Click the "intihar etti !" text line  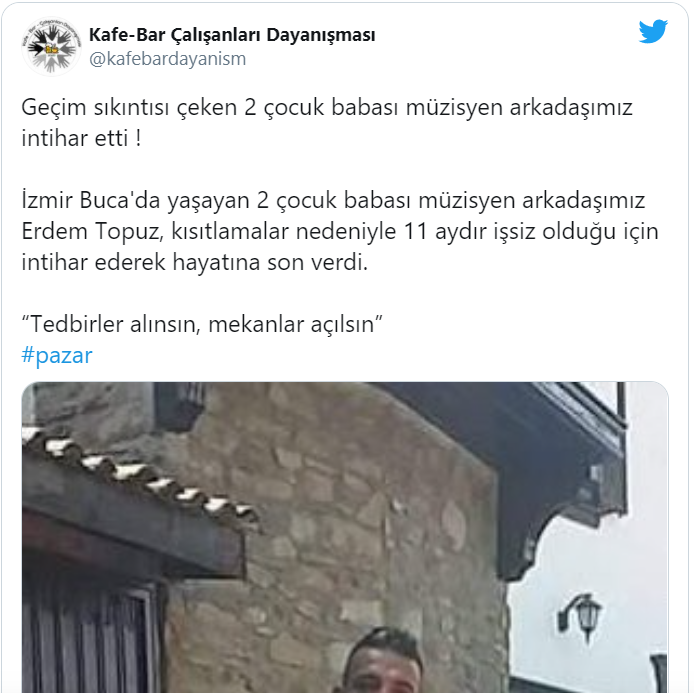click(x=81, y=138)
